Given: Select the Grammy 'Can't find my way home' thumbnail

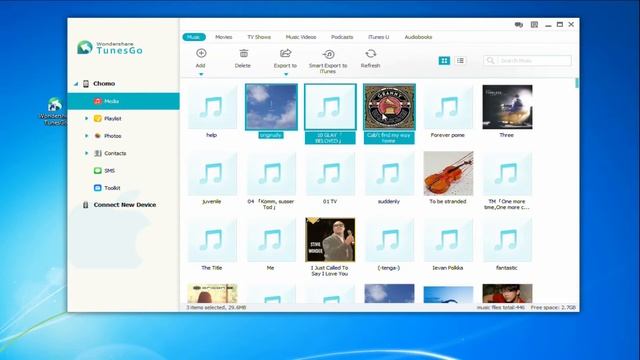Looking at the screenshot, I should 389,107.
